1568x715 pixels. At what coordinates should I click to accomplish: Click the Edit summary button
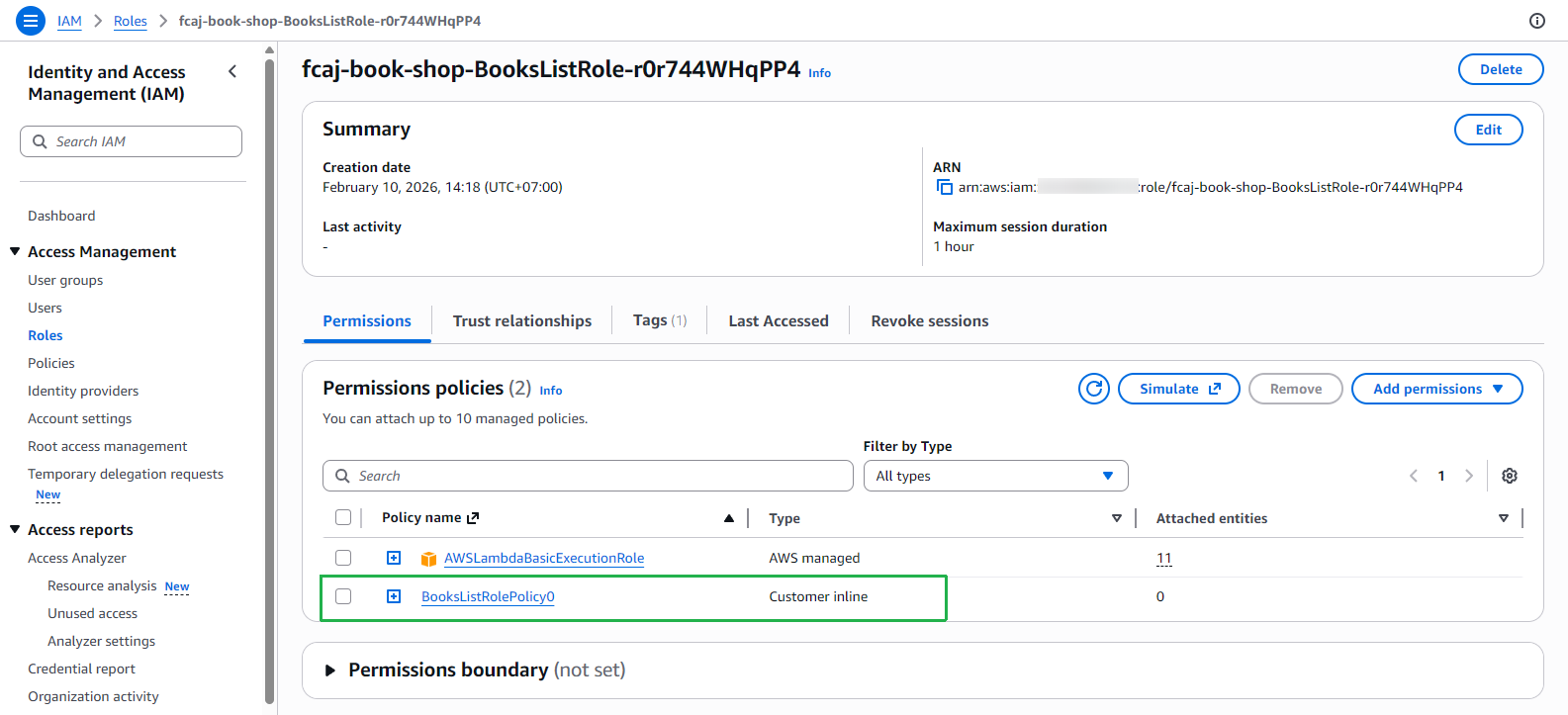[x=1488, y=130]
